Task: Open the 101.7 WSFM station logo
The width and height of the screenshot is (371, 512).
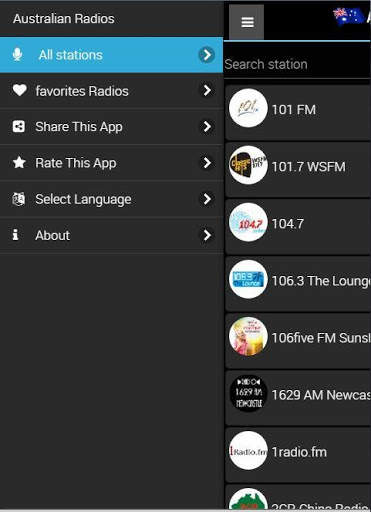Action: coord(248,165)
